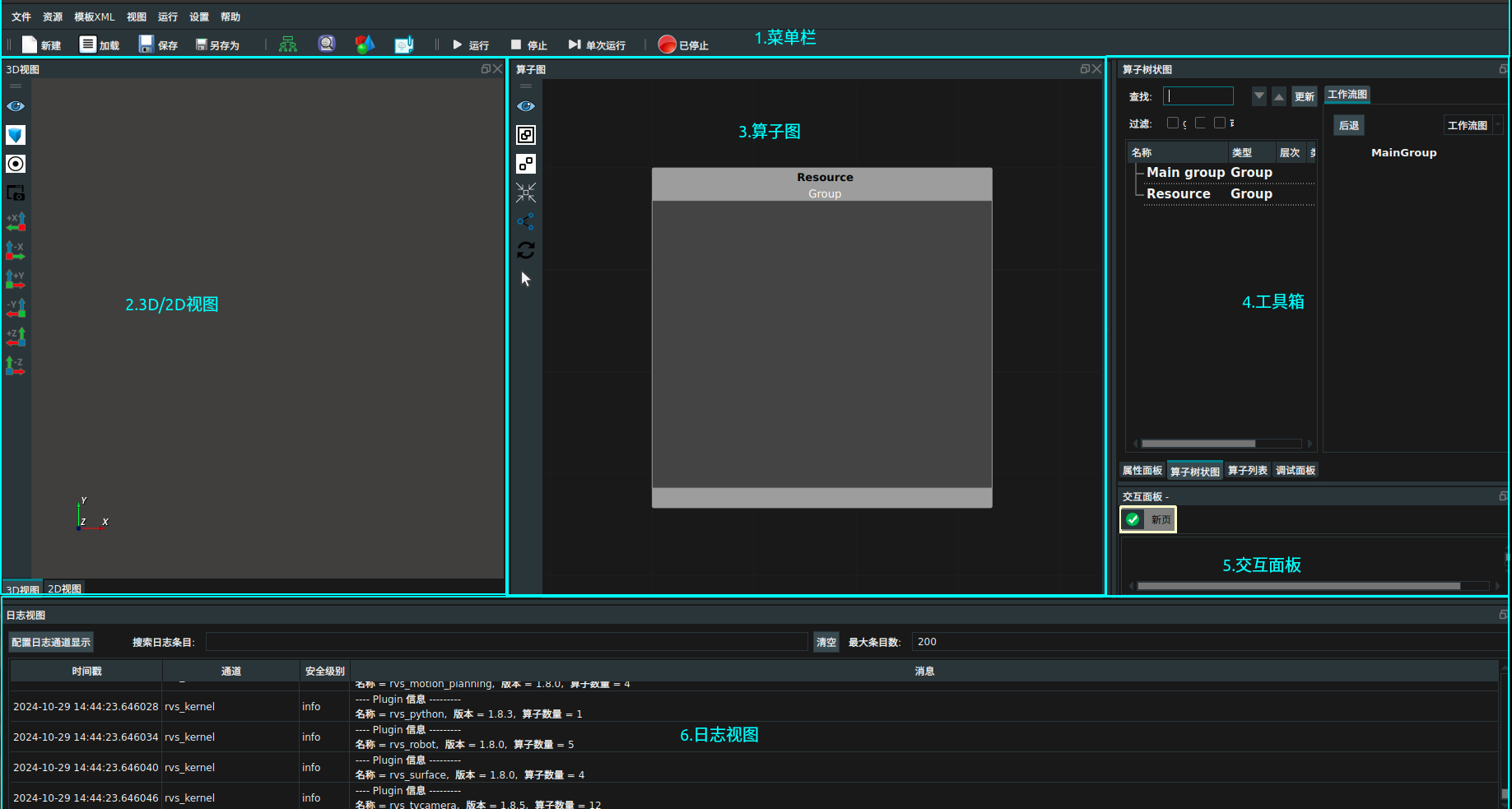Image resolution: width=1512 pixels, height=809 pixels.
Task: Trigger 单次运行 single-step run
Action: point(597,45)
